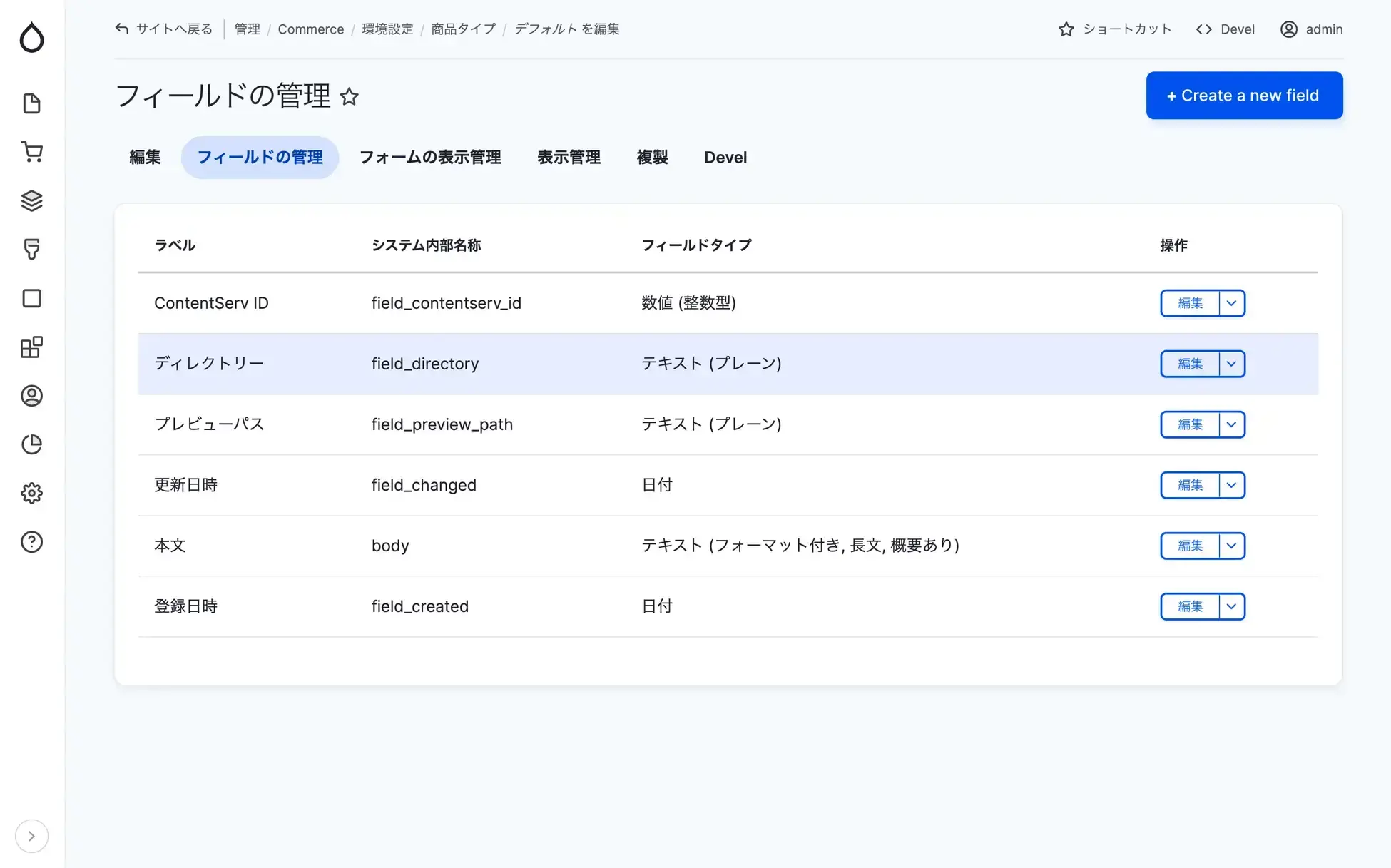Screen dimensions: 1391x868
Task: Open 商品タイプ breadcrumb link
Action: pyautogui.click(x=463, y=29)
